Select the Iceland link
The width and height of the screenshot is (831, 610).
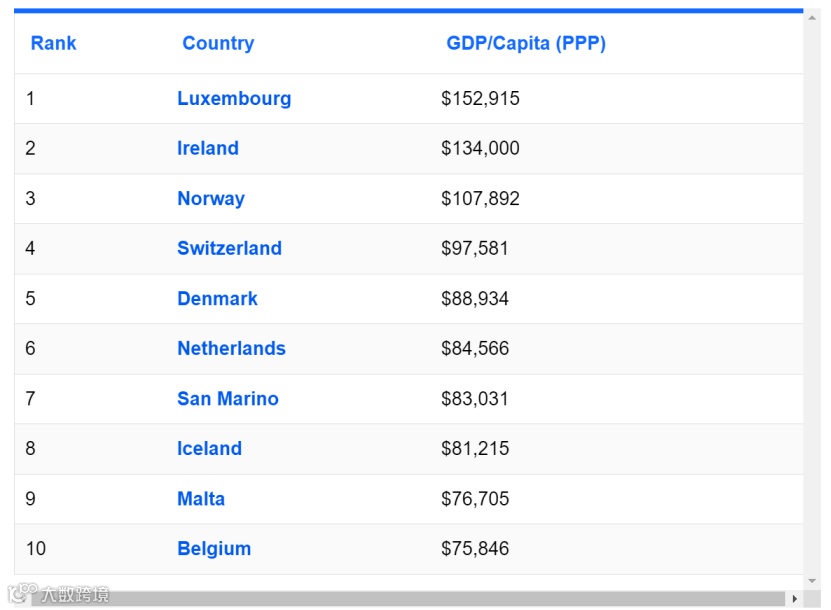point(209,448)
